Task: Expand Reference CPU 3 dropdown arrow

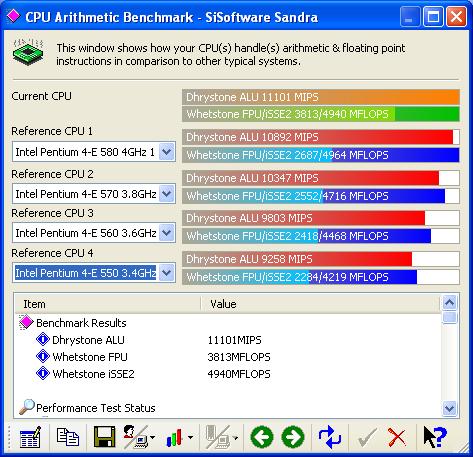Action: coord(167,233)
